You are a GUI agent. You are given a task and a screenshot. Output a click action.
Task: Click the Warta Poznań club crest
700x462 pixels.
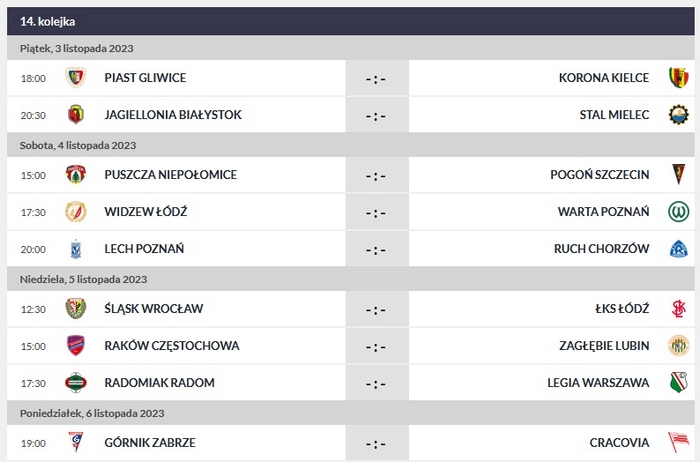[678, 212]
